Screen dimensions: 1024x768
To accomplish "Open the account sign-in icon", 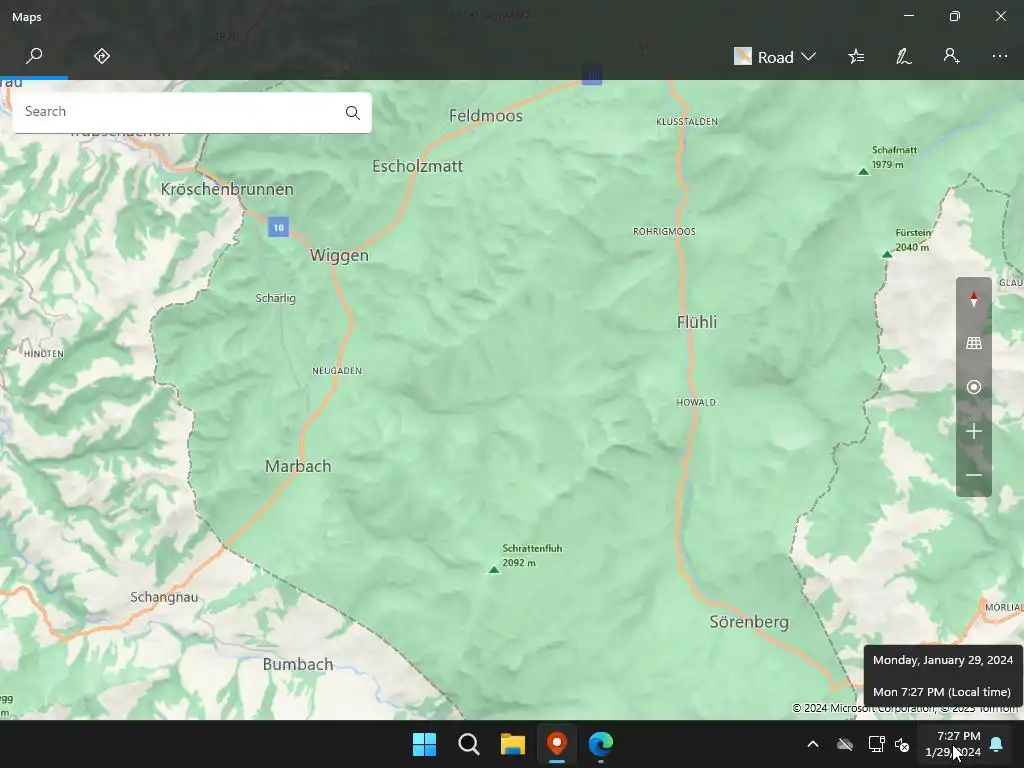I will pyautogui.click(x=952, y=56).
